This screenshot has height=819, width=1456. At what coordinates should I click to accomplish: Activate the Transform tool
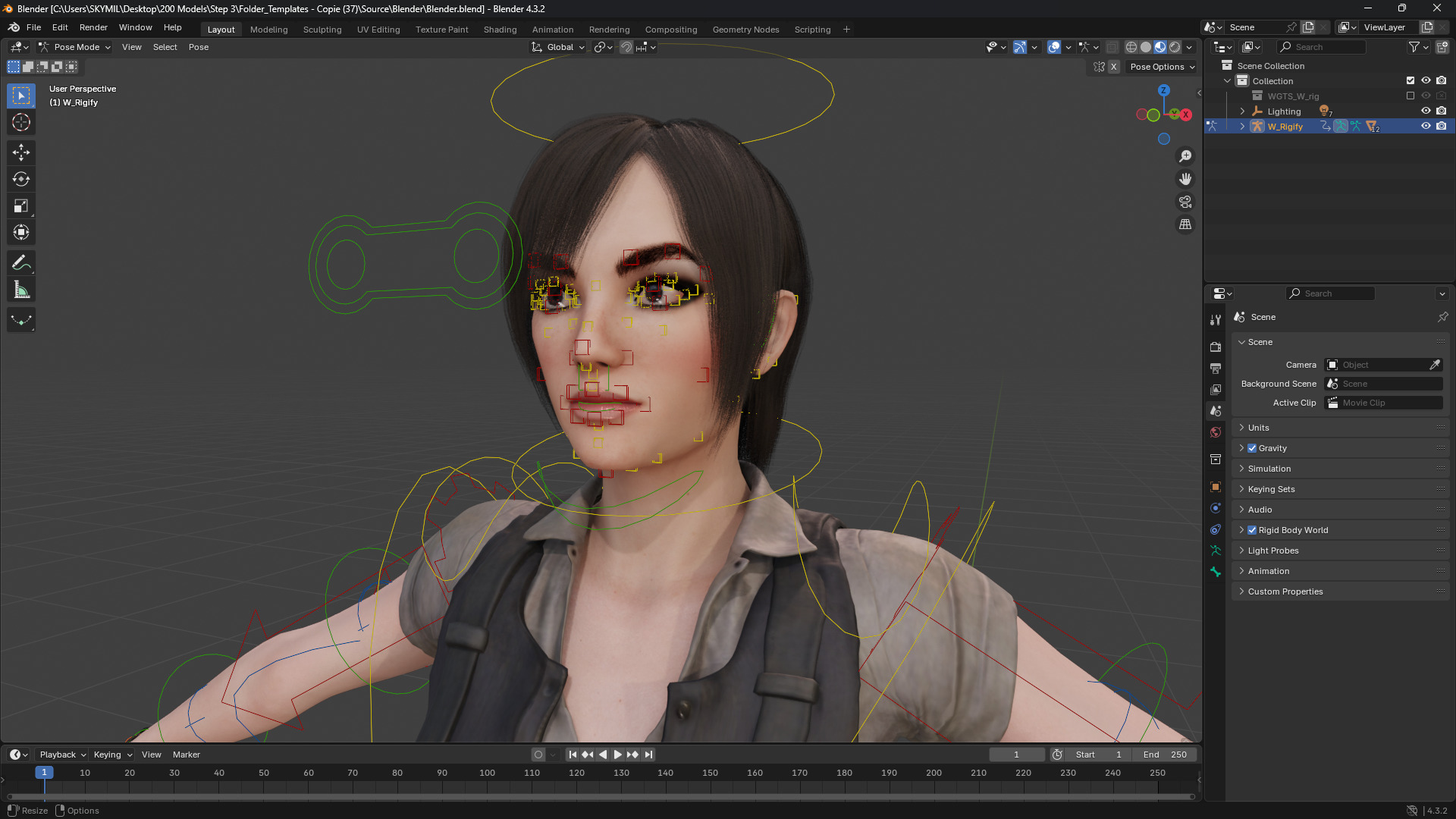pos(21,232)
